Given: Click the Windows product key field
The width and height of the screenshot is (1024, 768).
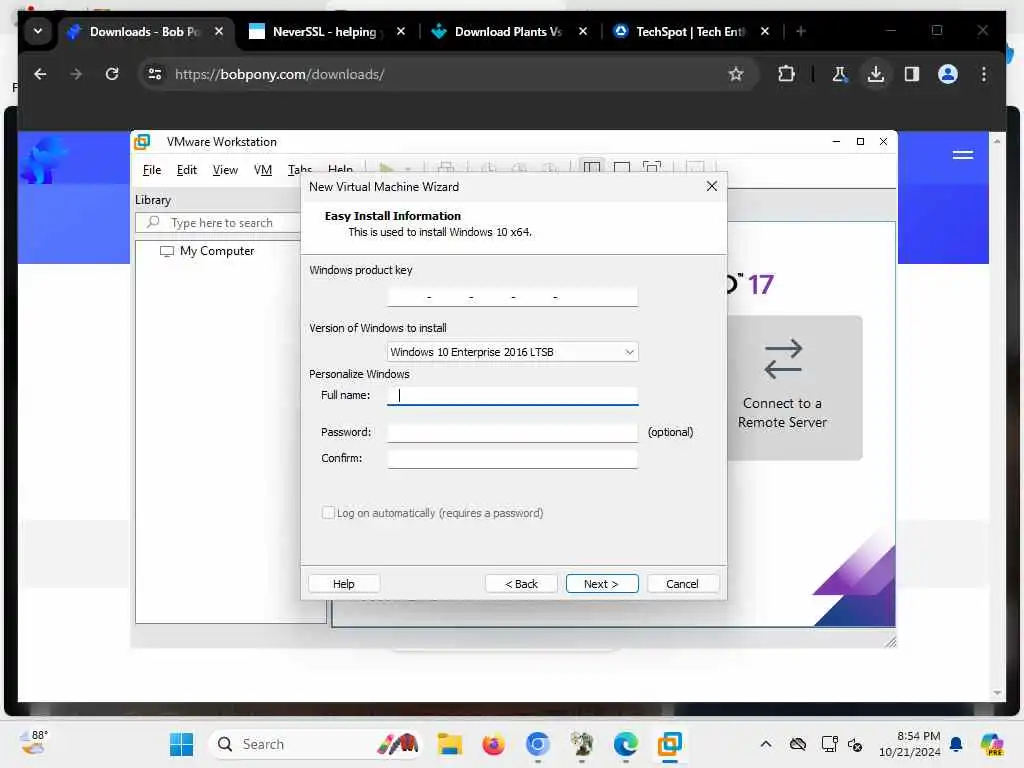Looking at the screenshot, I should click(x=512, y=297).
